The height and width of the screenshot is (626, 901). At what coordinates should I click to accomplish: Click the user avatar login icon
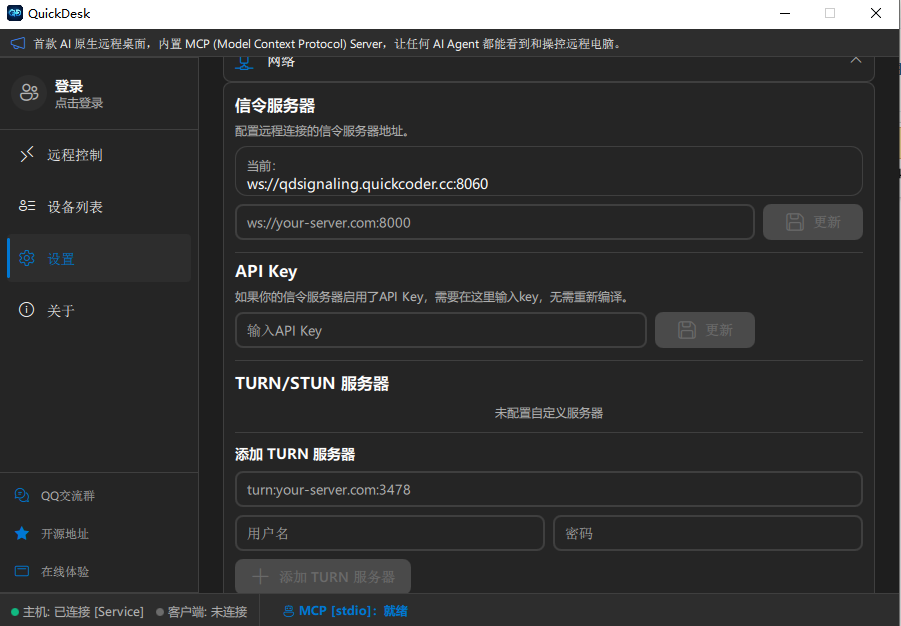tap(29, 93)
